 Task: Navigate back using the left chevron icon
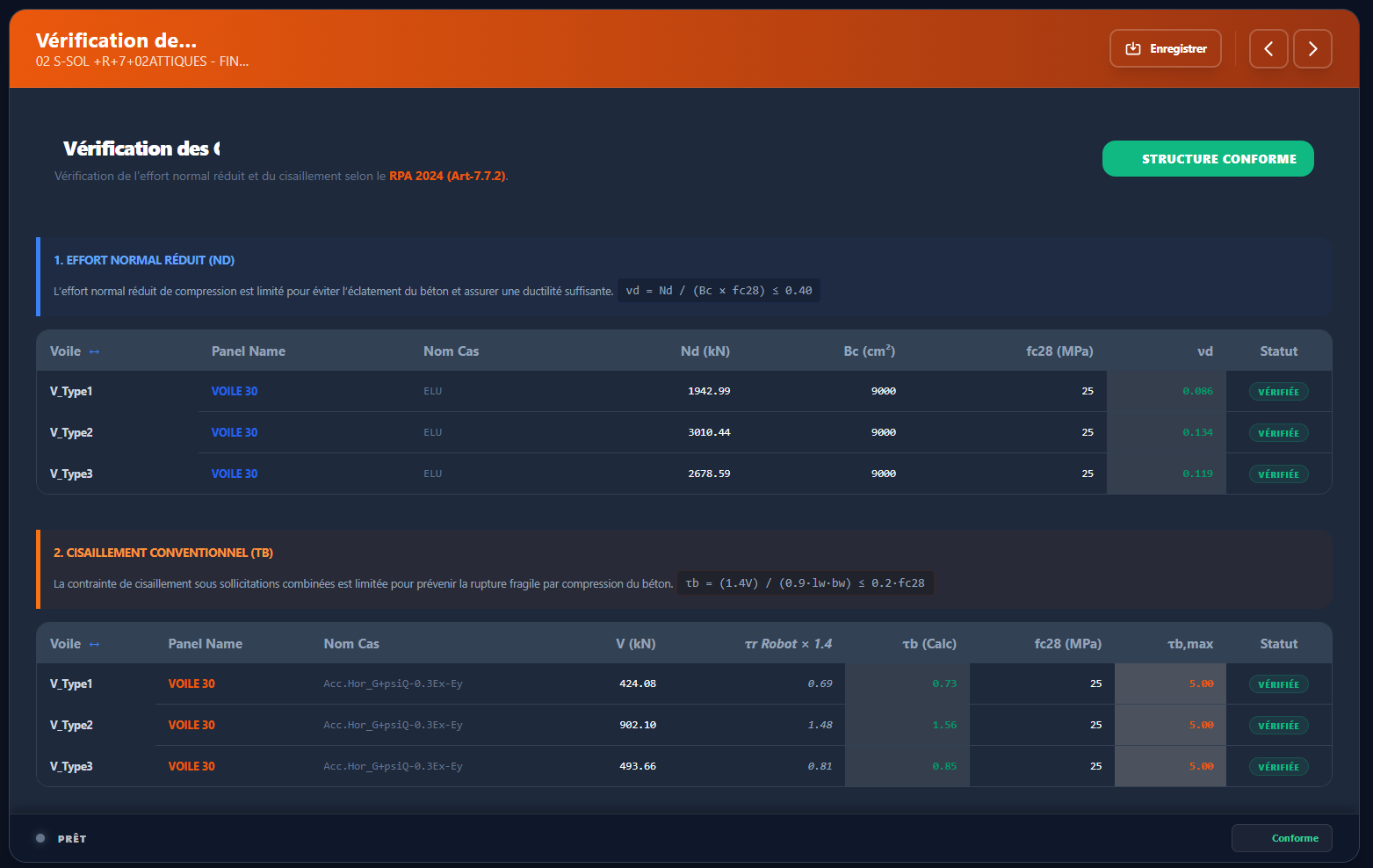coord(1268,48)
